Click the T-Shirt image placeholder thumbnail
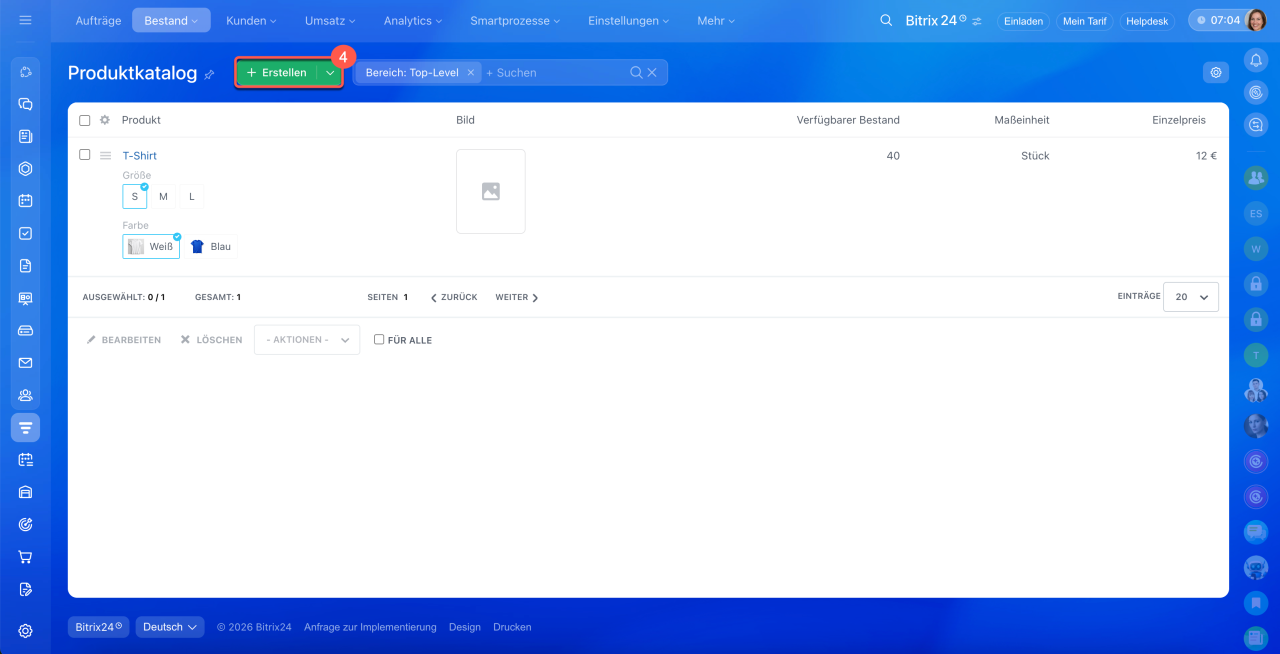This screenshot has width=1280, height=654. 490,192
